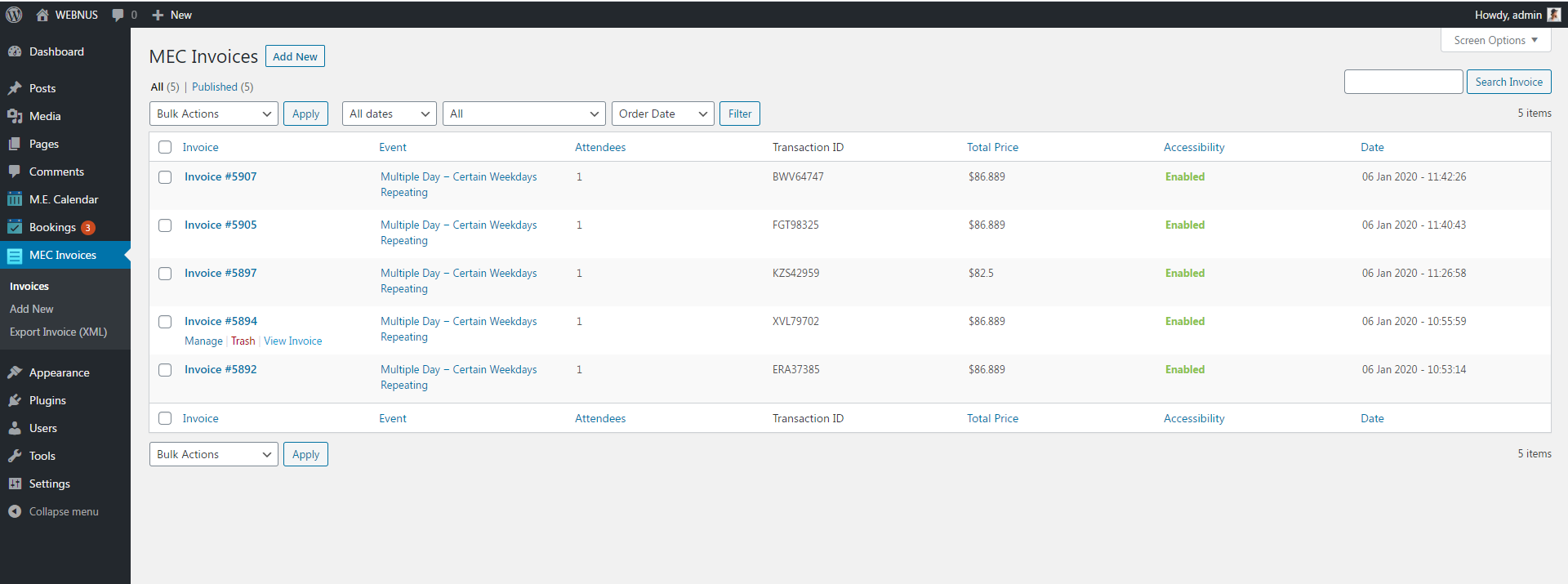Check the box for Invoice #5907
Viewport: 1568px width, 584px height.
click(x=165, y=177)
